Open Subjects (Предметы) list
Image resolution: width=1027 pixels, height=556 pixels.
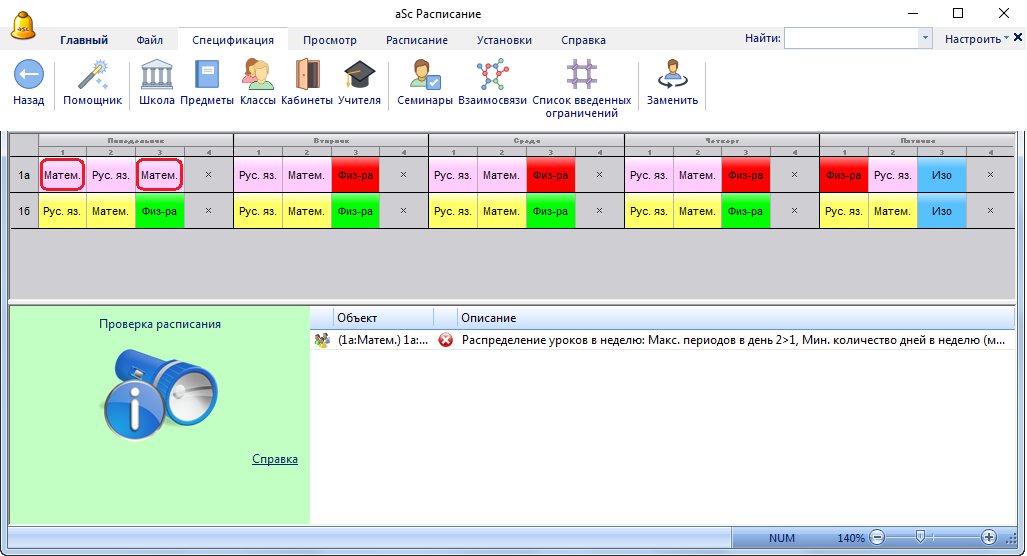point(207,76)
